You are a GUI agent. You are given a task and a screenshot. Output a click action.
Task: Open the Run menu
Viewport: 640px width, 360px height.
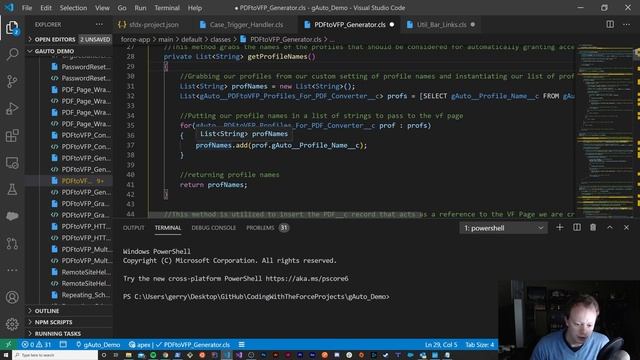point(140,8)
